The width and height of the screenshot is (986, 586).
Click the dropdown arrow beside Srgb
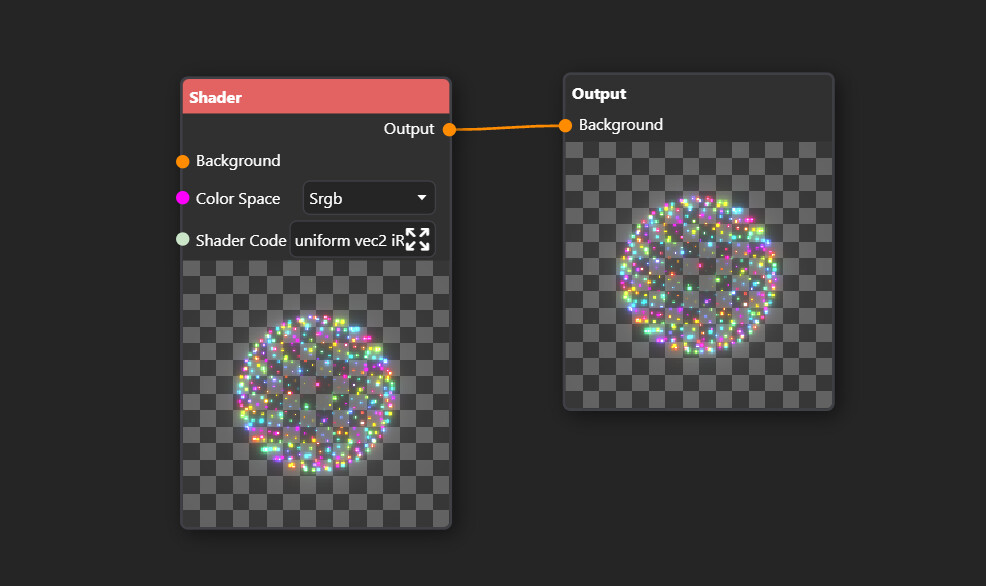[422, 198]
